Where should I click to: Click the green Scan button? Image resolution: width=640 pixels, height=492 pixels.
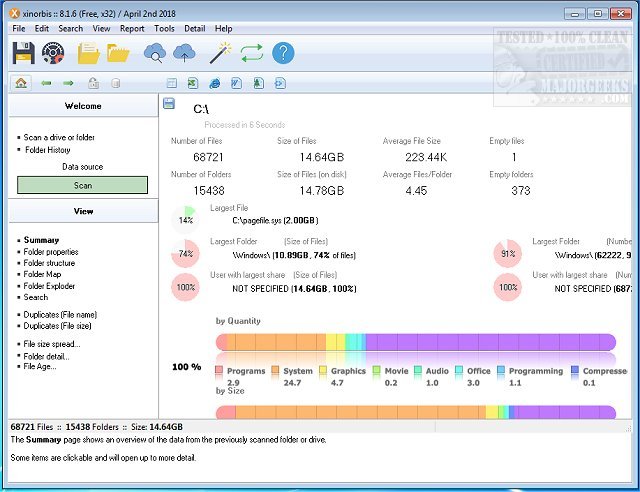82,185
